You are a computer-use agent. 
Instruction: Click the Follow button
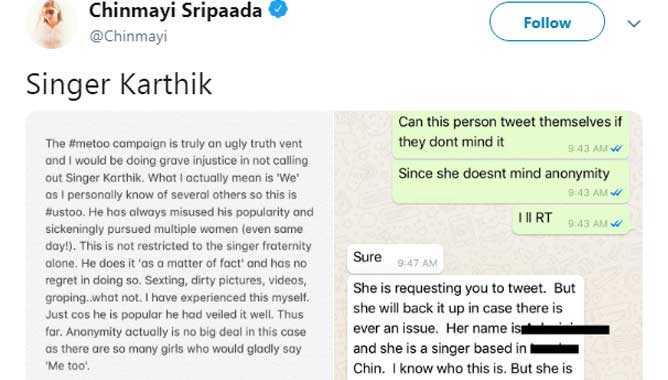(547, 22)
